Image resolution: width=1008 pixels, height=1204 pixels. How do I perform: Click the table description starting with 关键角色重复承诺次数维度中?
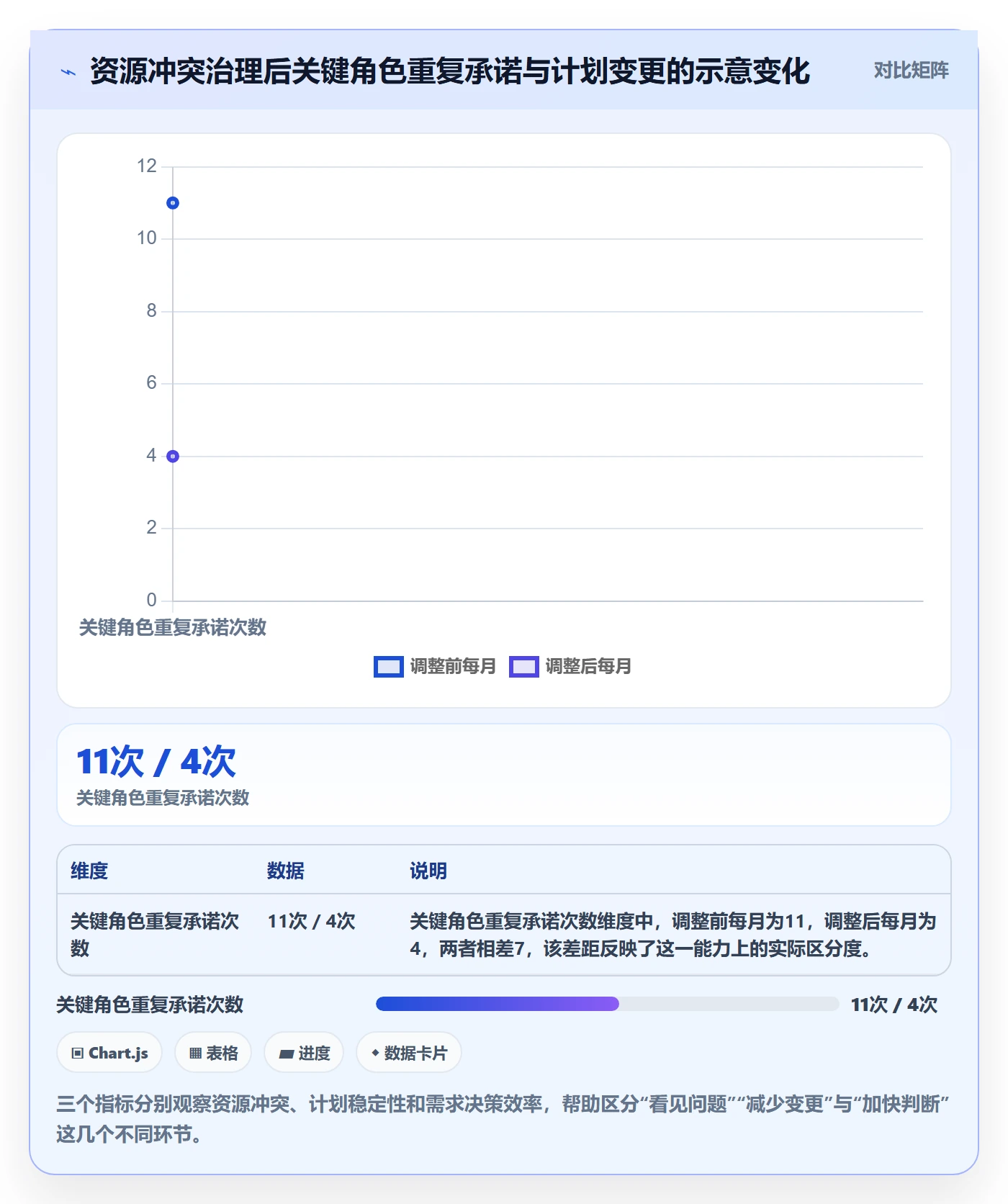pos(673,935)
